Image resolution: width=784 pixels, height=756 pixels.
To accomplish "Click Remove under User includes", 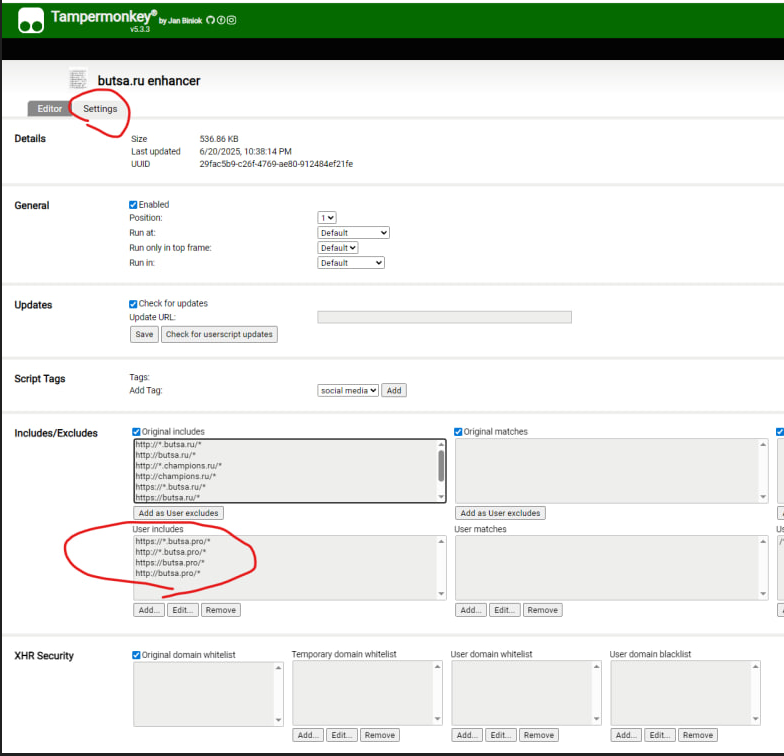I will tap(221, 610).
